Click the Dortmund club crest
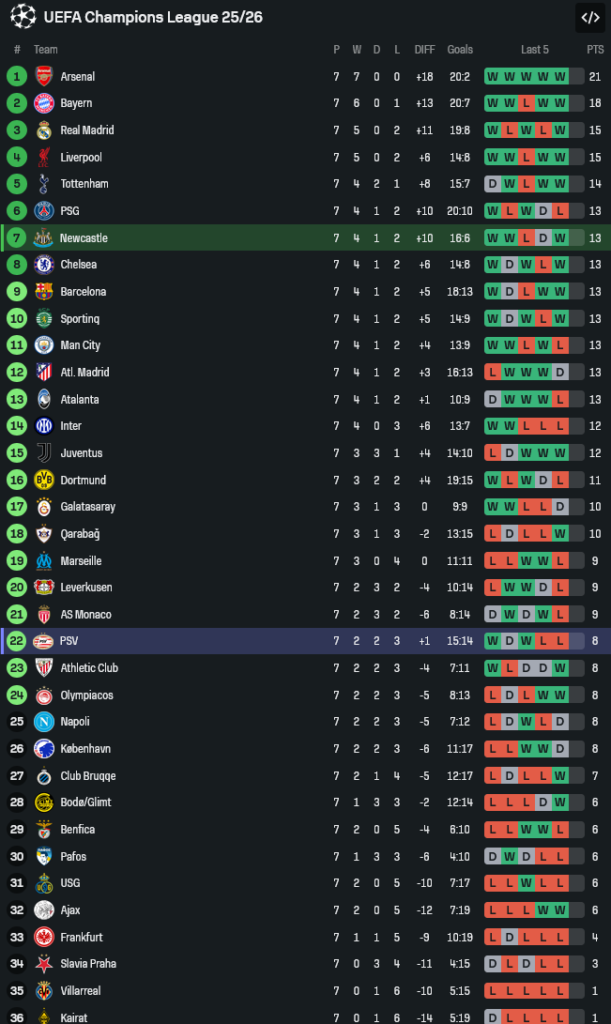 43,480
